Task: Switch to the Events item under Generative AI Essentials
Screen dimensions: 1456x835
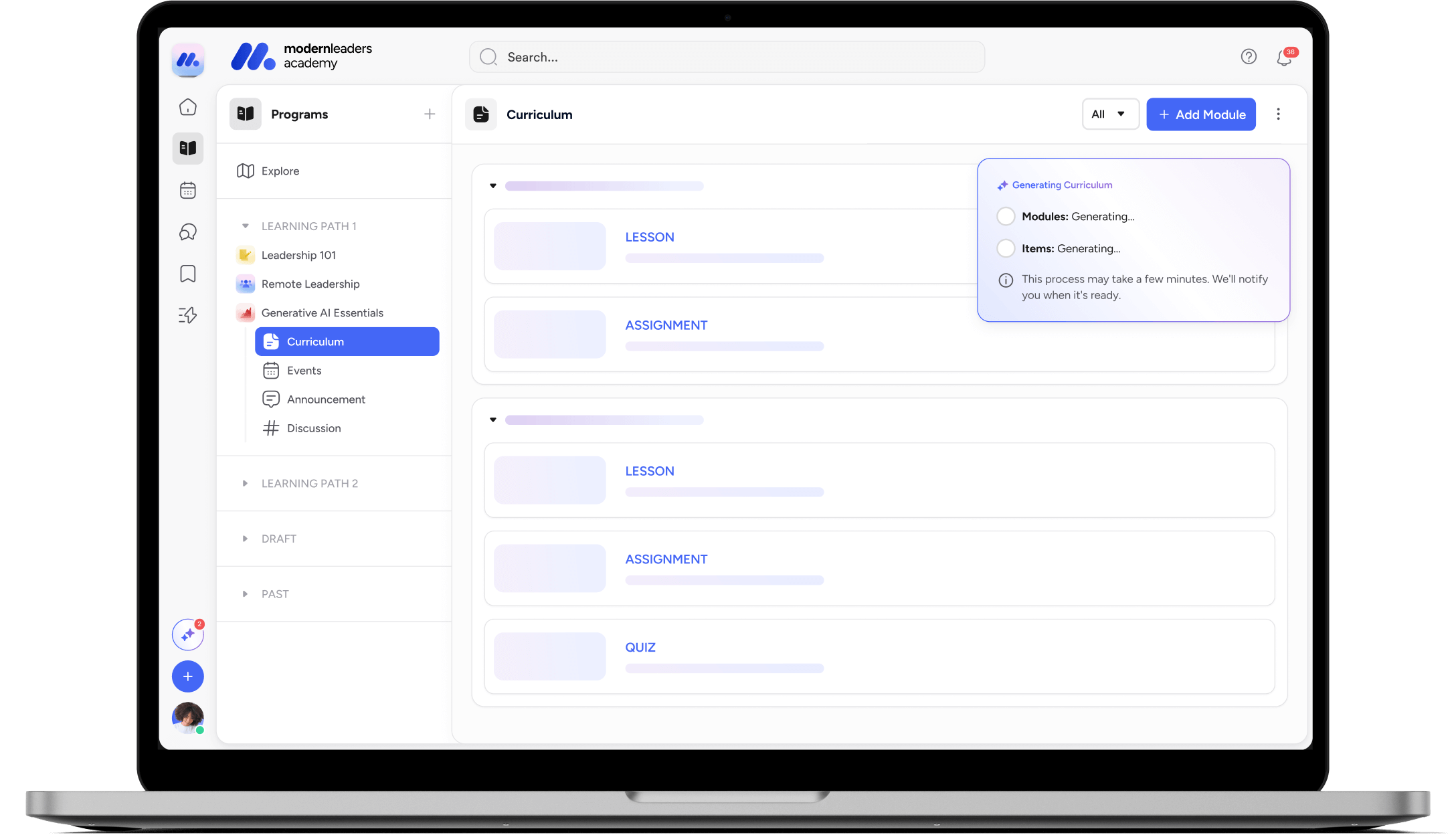Action: (304, 370)
